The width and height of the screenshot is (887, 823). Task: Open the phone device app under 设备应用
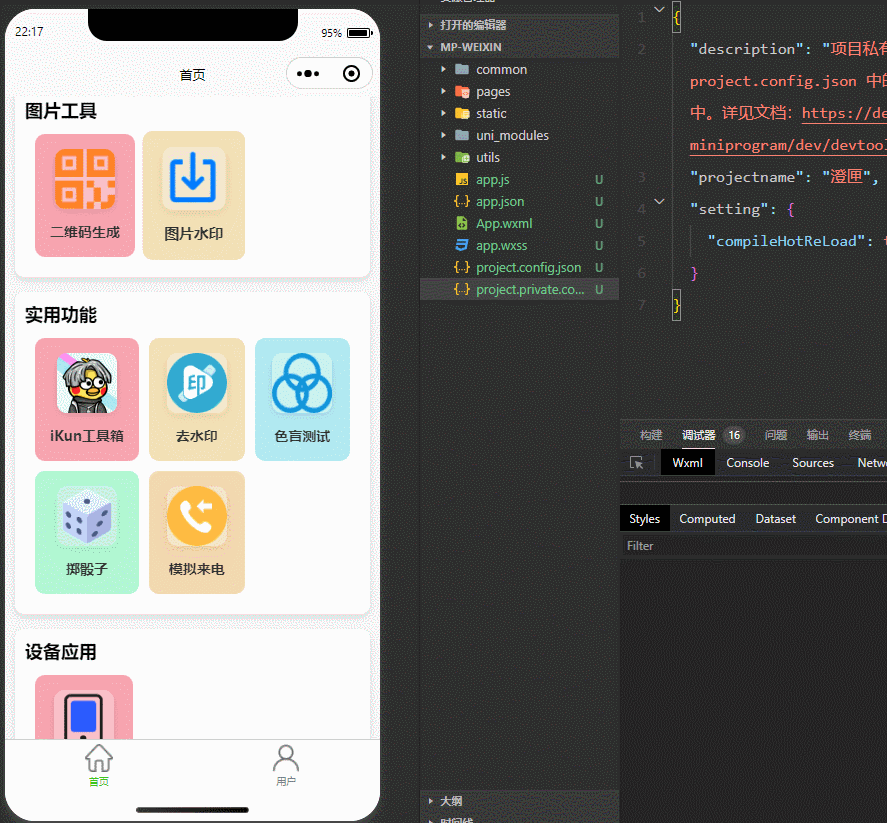click(84, 707)
